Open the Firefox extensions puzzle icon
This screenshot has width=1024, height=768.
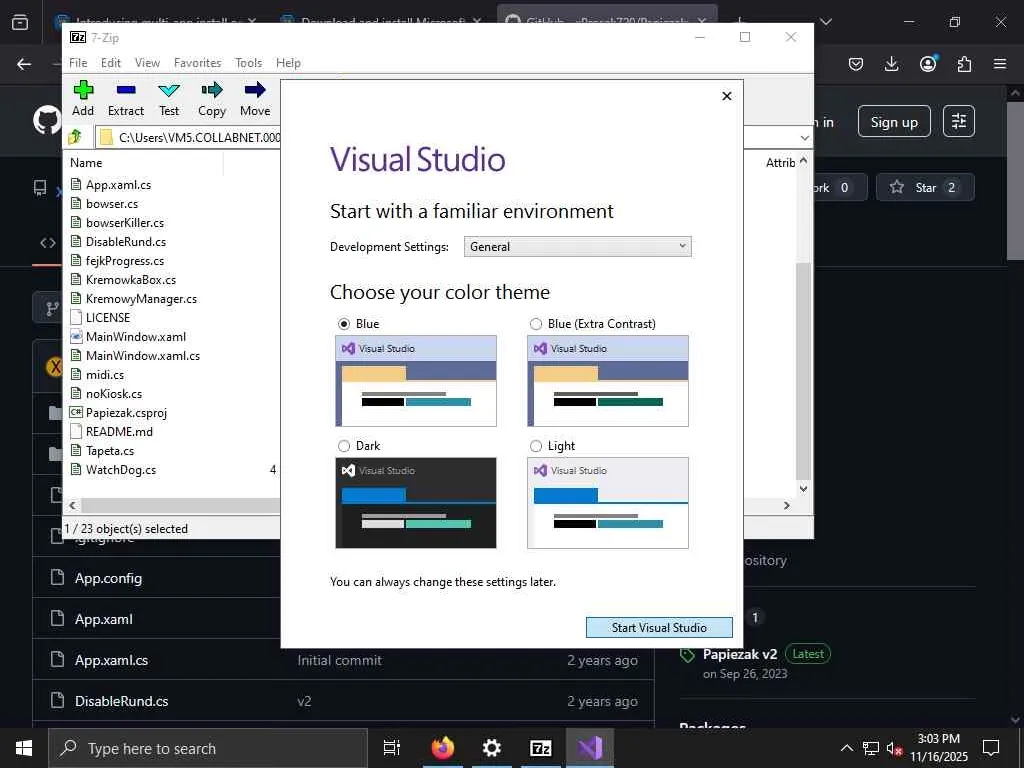[964, 64]
